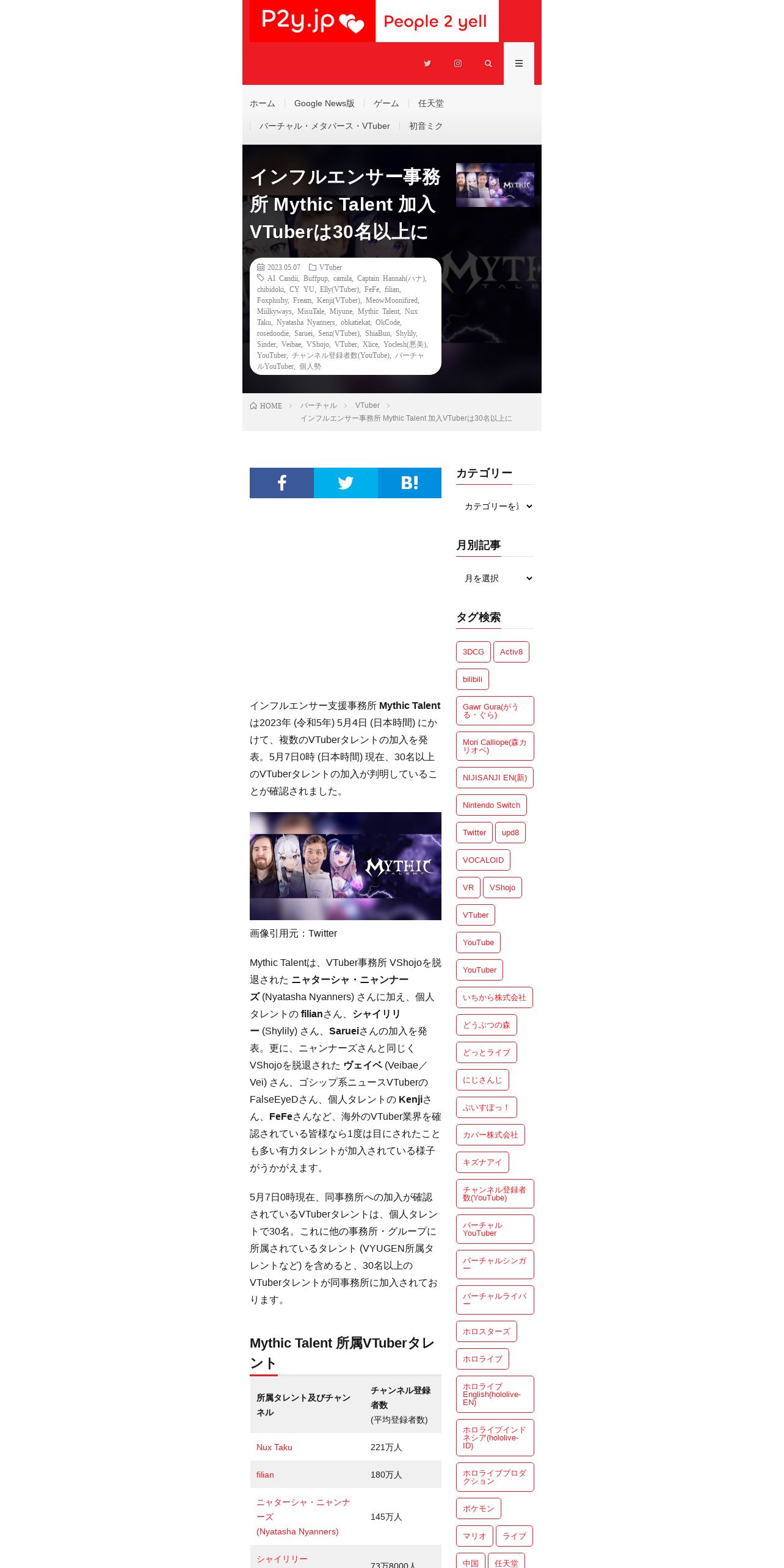The image size is (784, 1568).
Task: Select the どっとライブ tag
Action: pyautogui.click(x=487, y=1053)
